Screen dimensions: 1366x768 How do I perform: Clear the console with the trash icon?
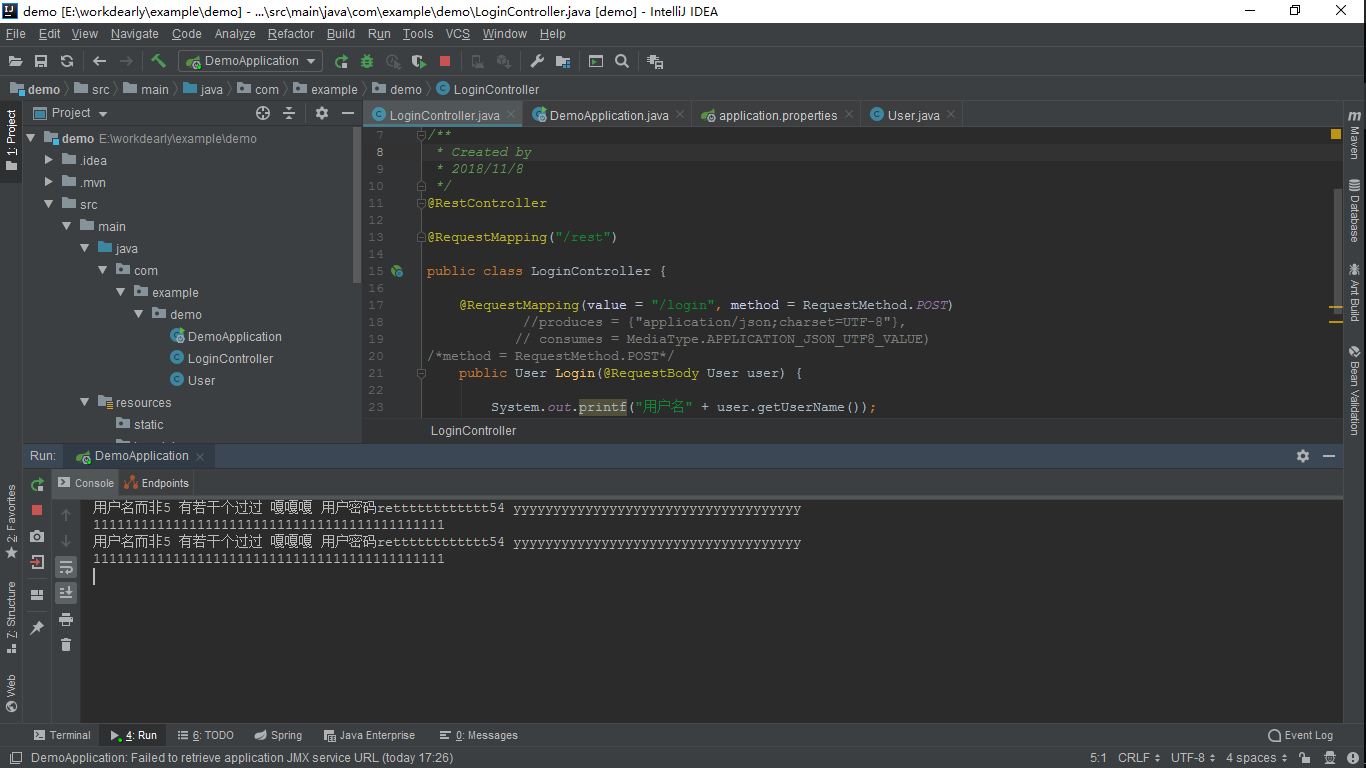pos(66,645)
